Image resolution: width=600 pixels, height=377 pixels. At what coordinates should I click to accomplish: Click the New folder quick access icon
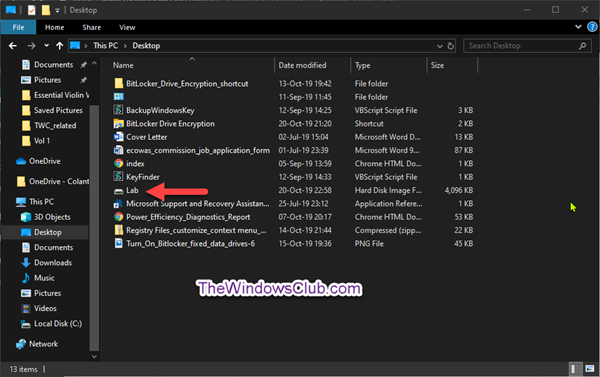click(46, 10)
